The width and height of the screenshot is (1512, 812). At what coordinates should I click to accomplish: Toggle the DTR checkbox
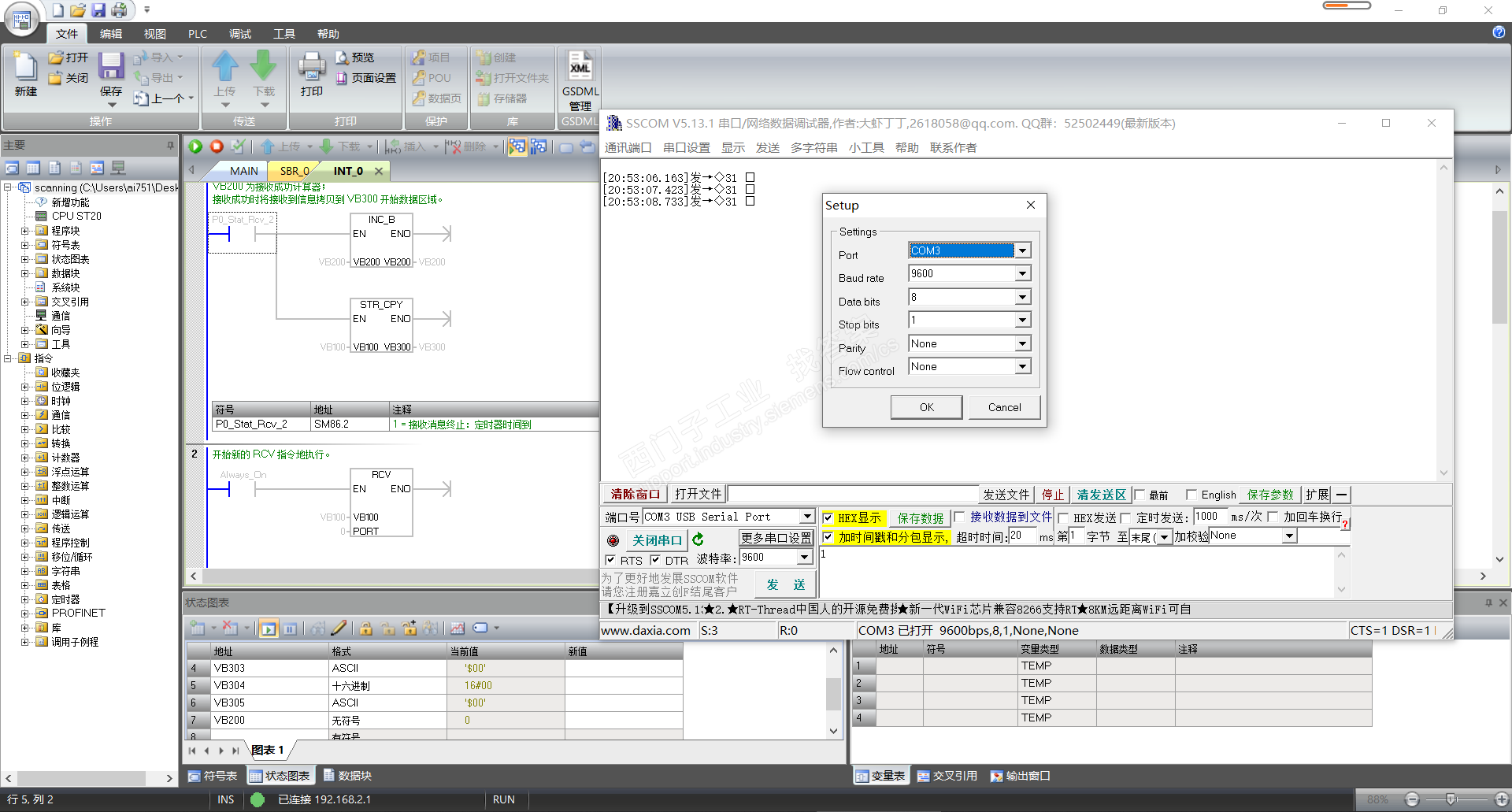[654, 560]
